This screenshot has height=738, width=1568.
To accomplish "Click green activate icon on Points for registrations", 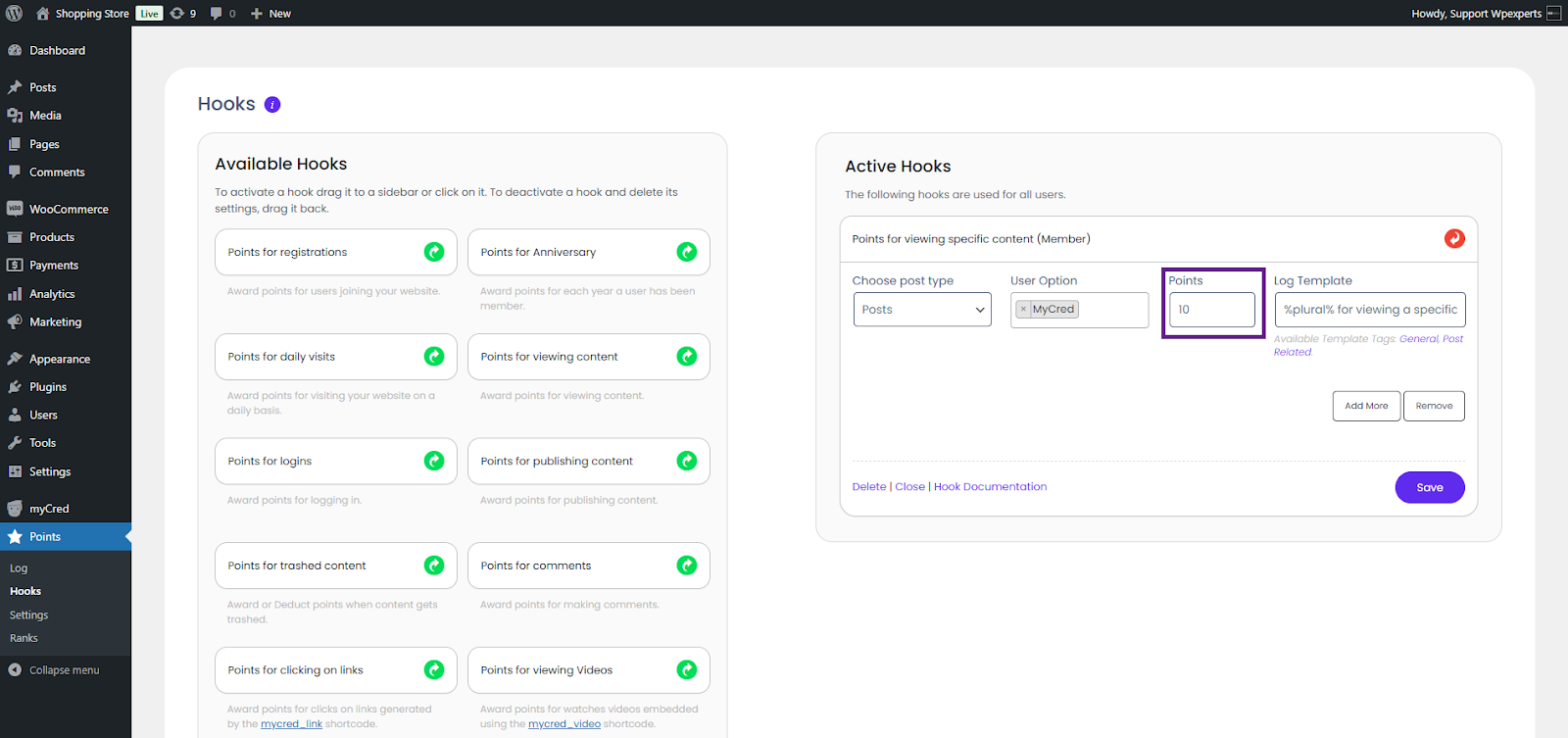I will (434, 252).
